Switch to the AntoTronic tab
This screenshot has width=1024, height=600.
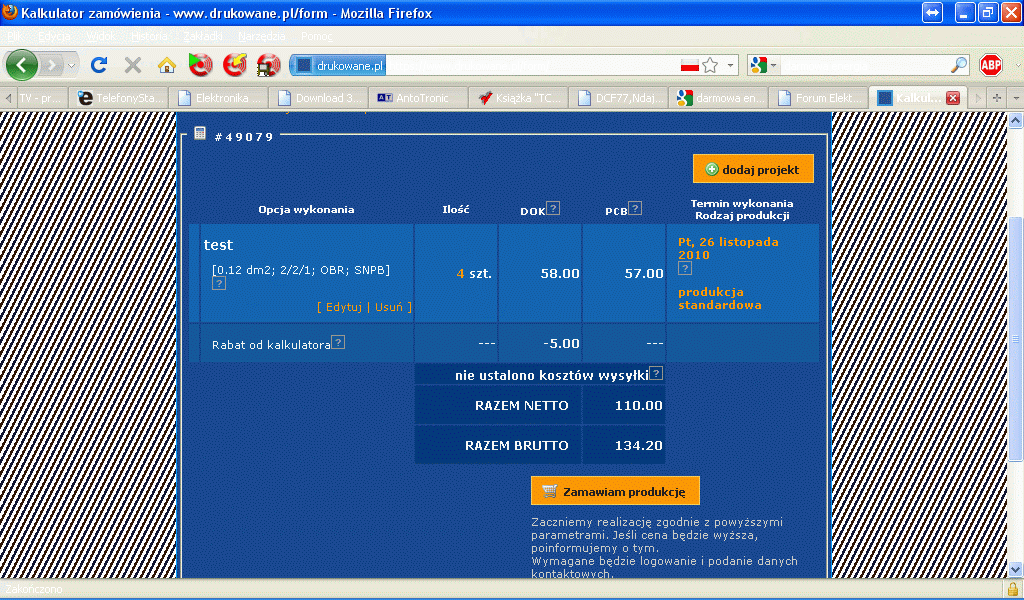pyautogui.click(x=417, y=98)
